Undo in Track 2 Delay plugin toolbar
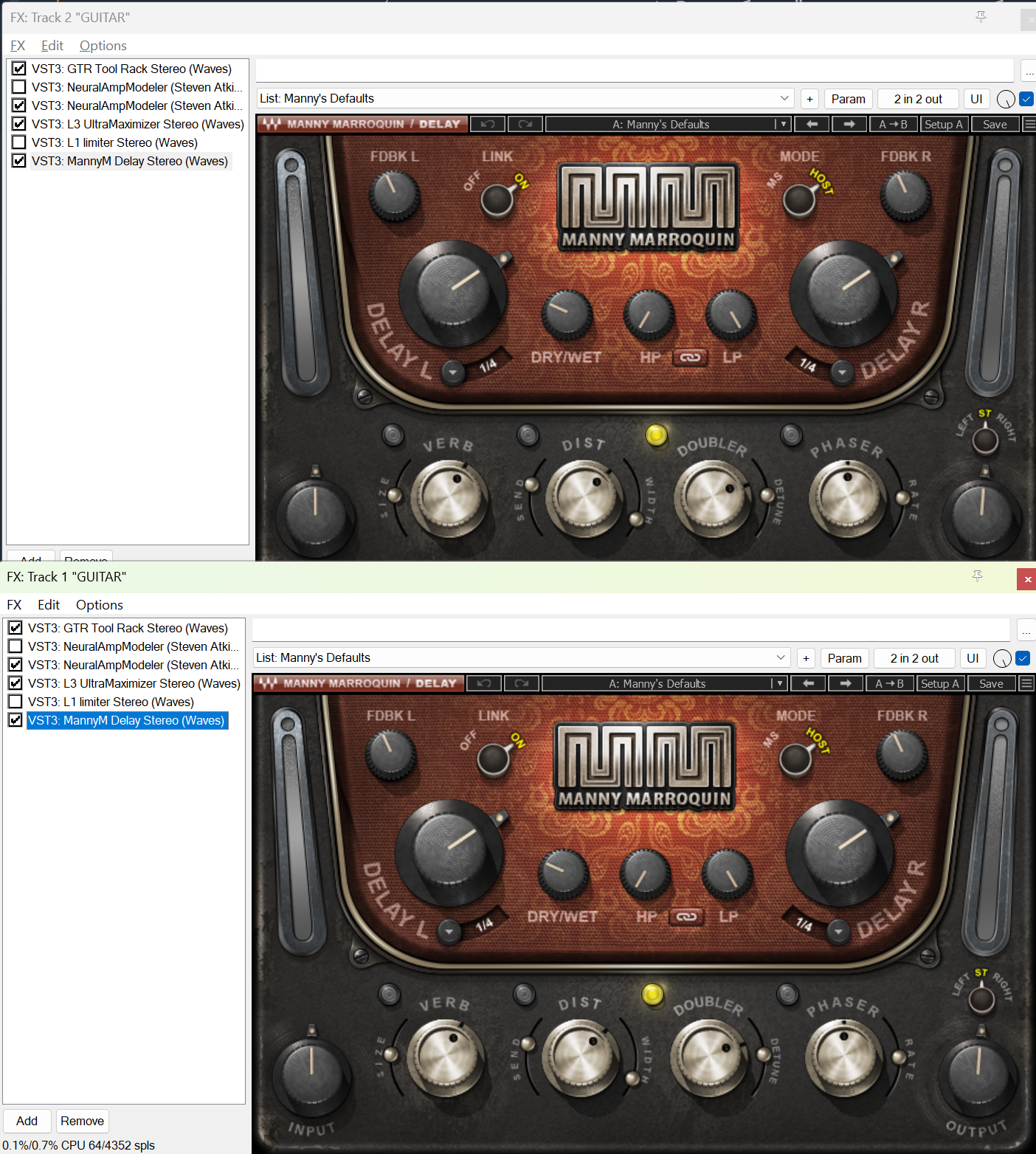The image size is (1036, 1154). point(488,124)
